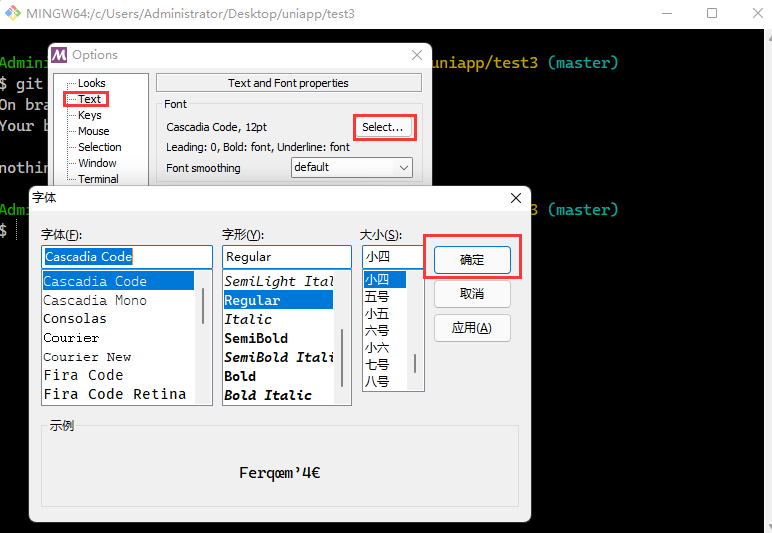Click the 字形 font style input field

287,257
